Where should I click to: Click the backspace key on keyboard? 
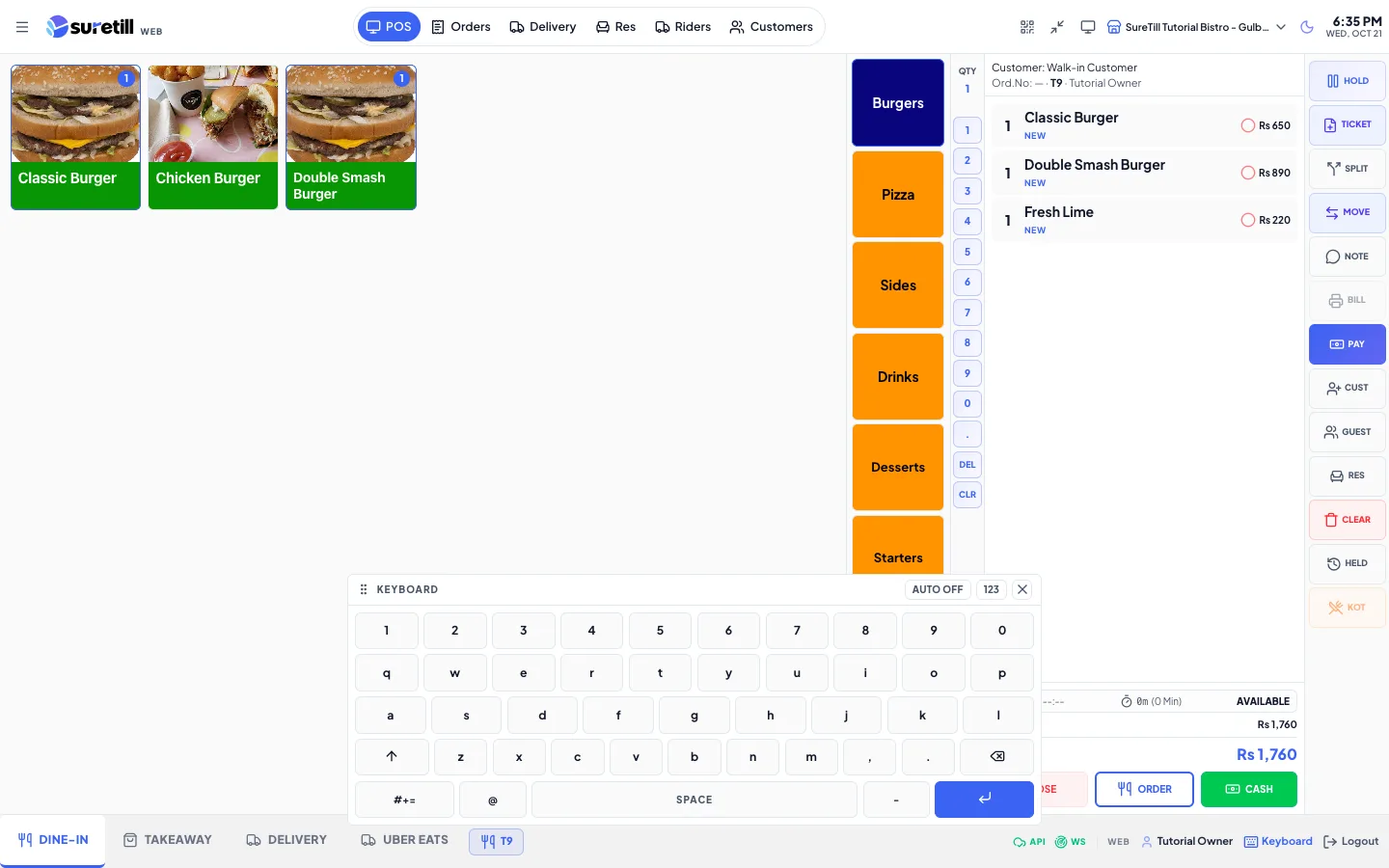[997, 757]
